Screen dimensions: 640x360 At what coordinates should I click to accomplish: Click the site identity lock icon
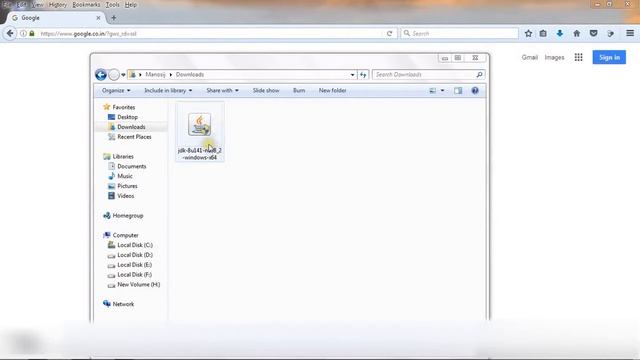[x=32, y=33]
